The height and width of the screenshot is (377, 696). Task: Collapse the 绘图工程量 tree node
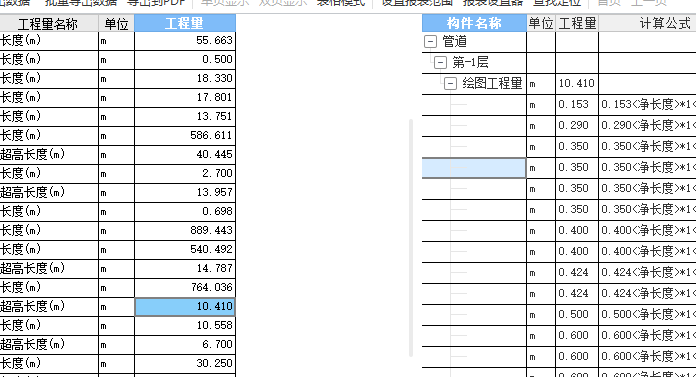click(450, 83)
